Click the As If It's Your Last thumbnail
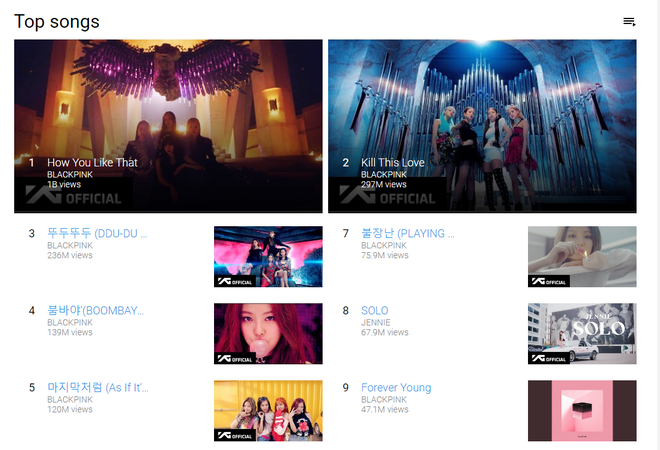Screen dimensions: 660x450 [268, 411]
